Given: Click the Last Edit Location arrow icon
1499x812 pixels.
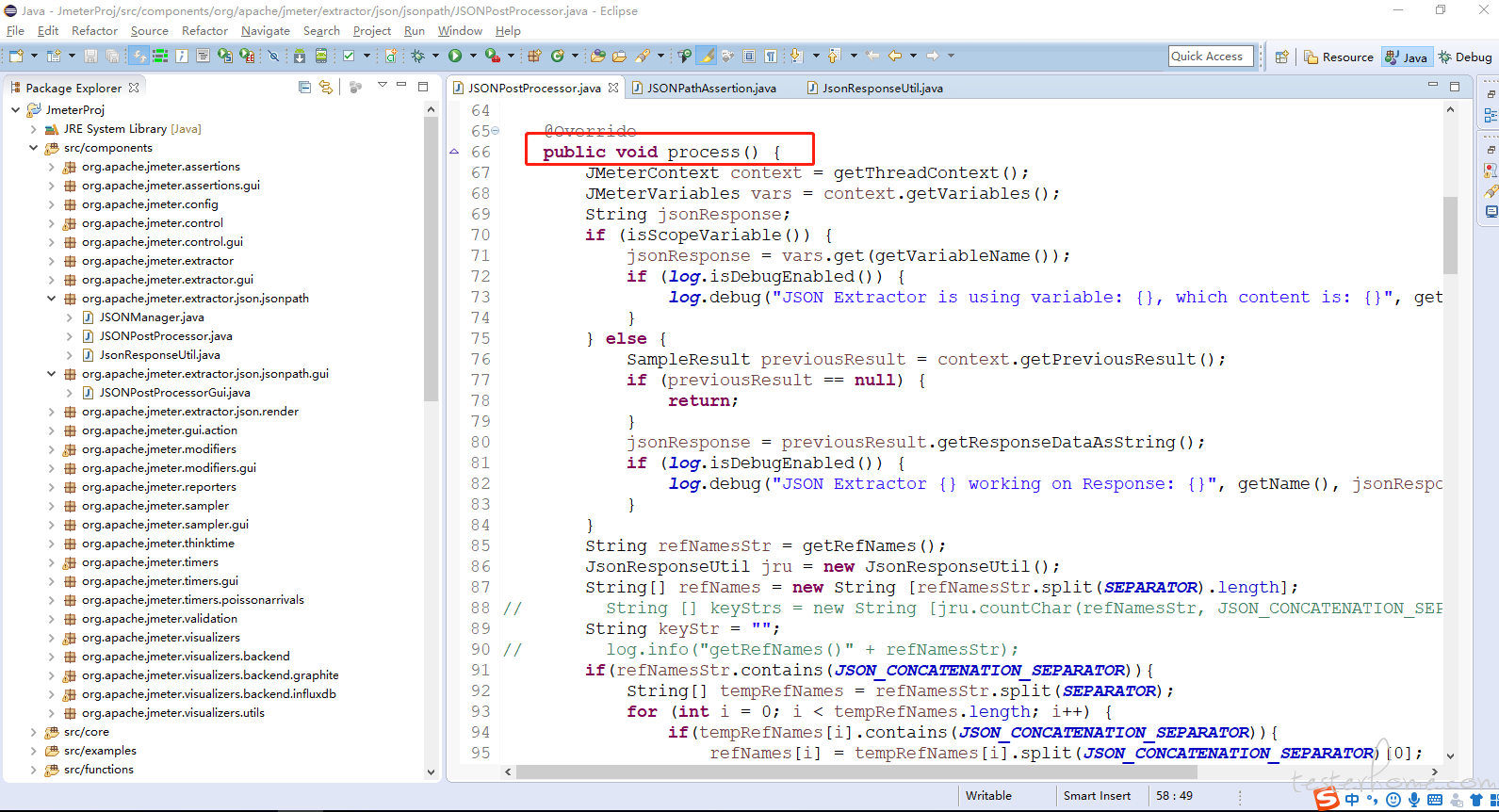Looking at the screenshot, I should click(872, 57).
